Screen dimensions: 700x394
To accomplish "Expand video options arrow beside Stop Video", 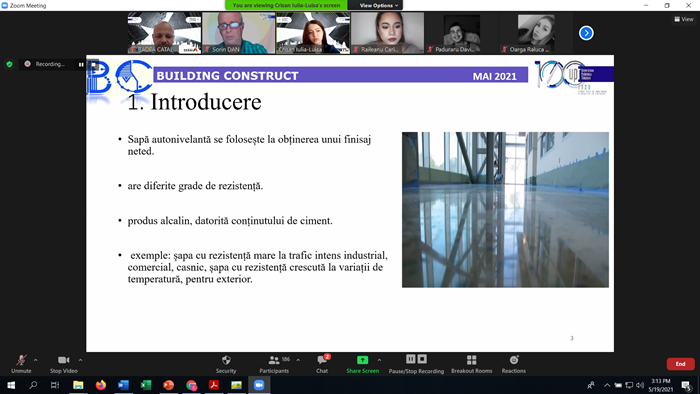I will click(x=80, y=360).
